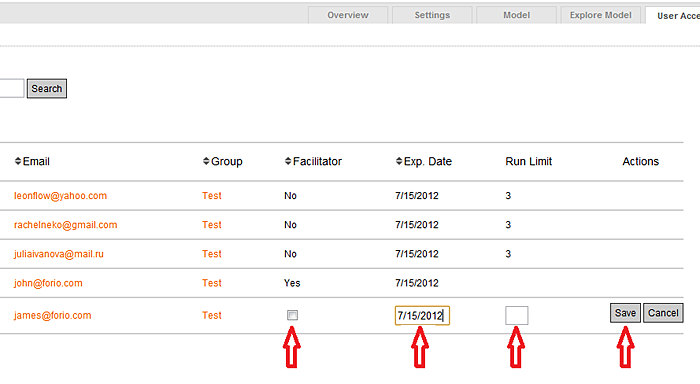This screenshot has height=384, width=700.
Task: Open Test group for rachelneko@gmail.com
Action: pos(212,225)
